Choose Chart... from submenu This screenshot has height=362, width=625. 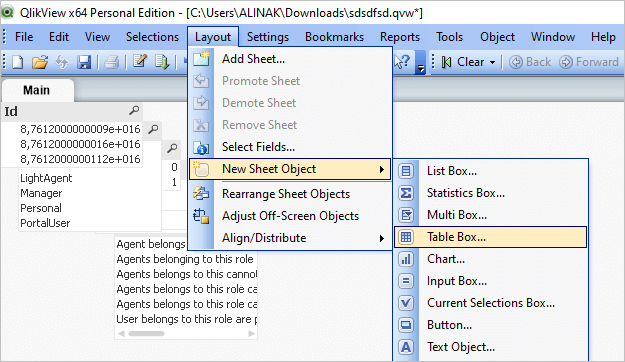490,259
